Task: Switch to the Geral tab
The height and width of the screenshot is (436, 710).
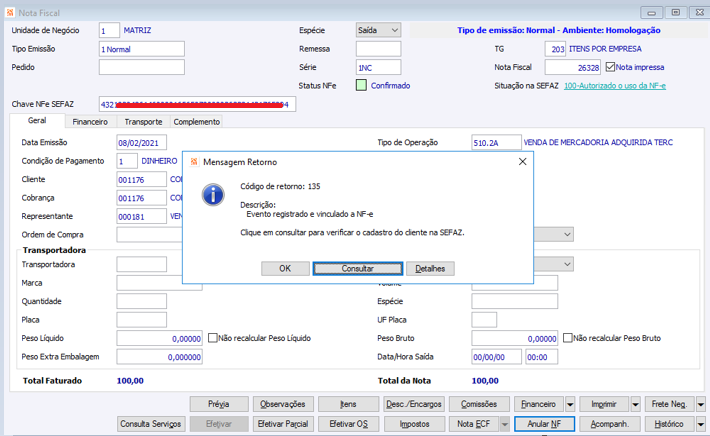Action: 37,120
